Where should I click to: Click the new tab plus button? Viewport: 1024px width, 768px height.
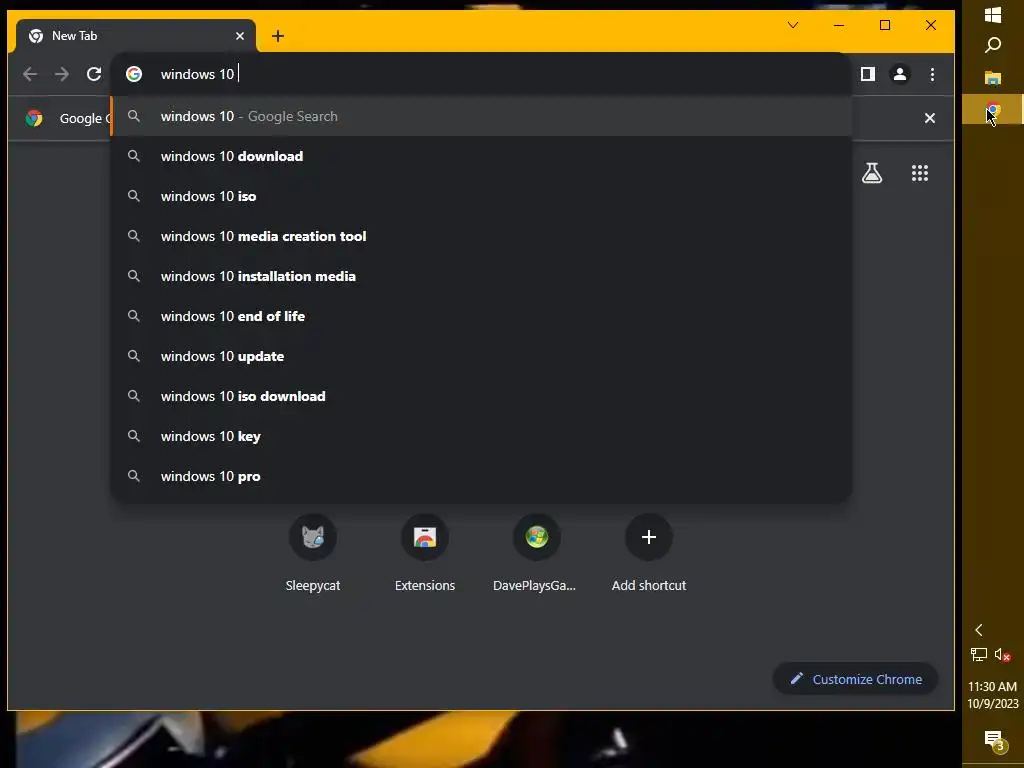click(278, 36)
